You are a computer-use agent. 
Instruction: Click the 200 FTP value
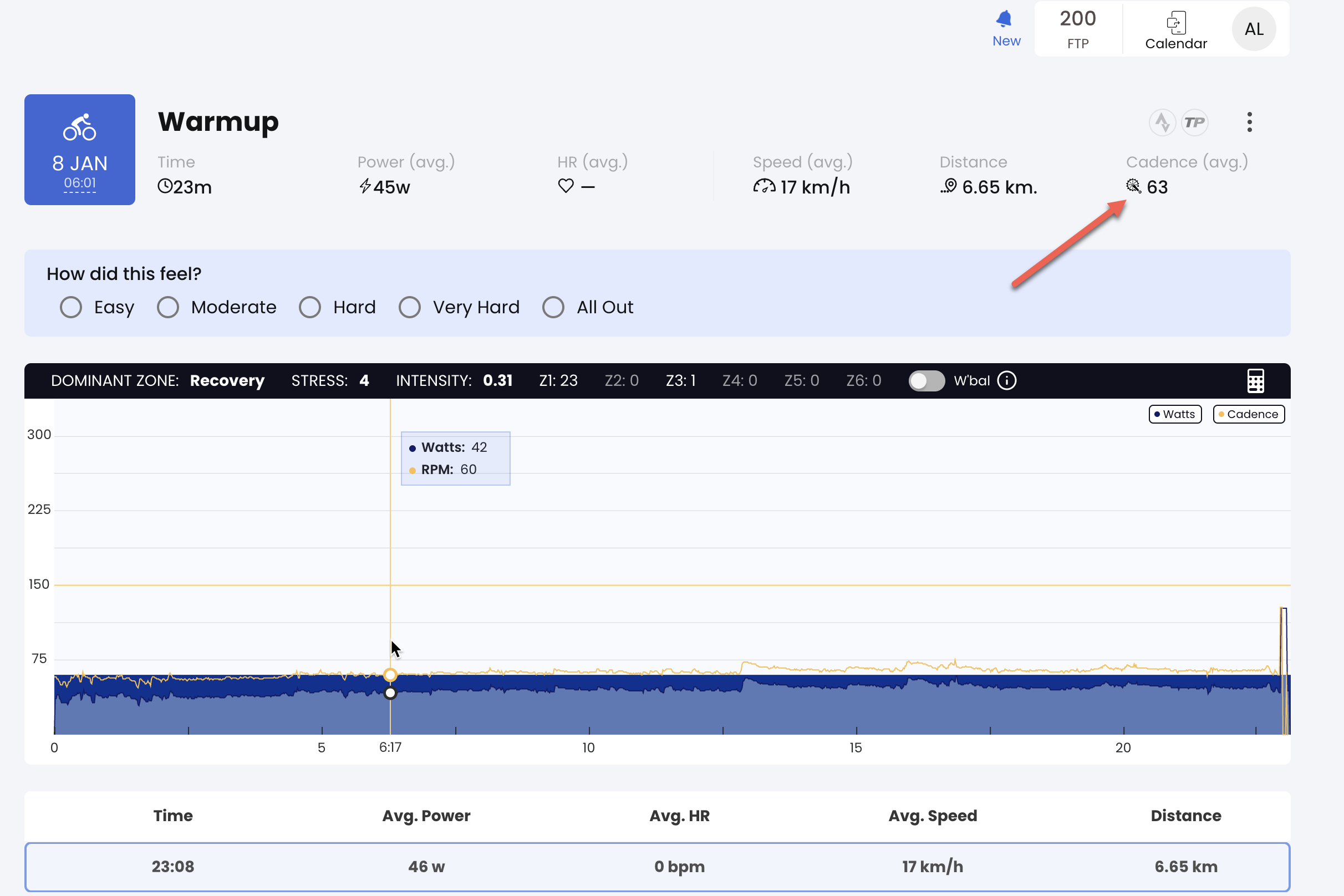tap(1078, 19)
